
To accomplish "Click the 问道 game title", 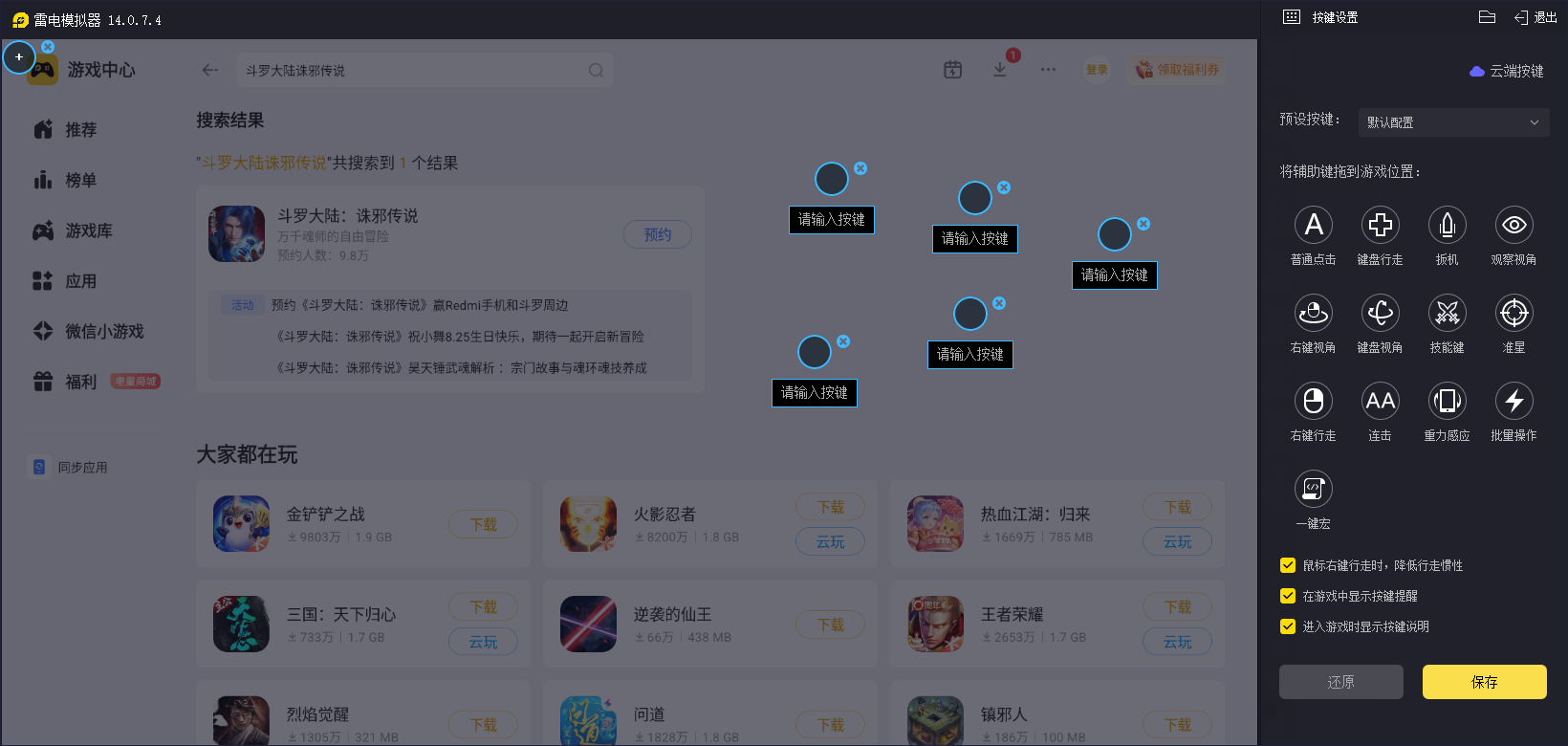I will coord(649,714).
